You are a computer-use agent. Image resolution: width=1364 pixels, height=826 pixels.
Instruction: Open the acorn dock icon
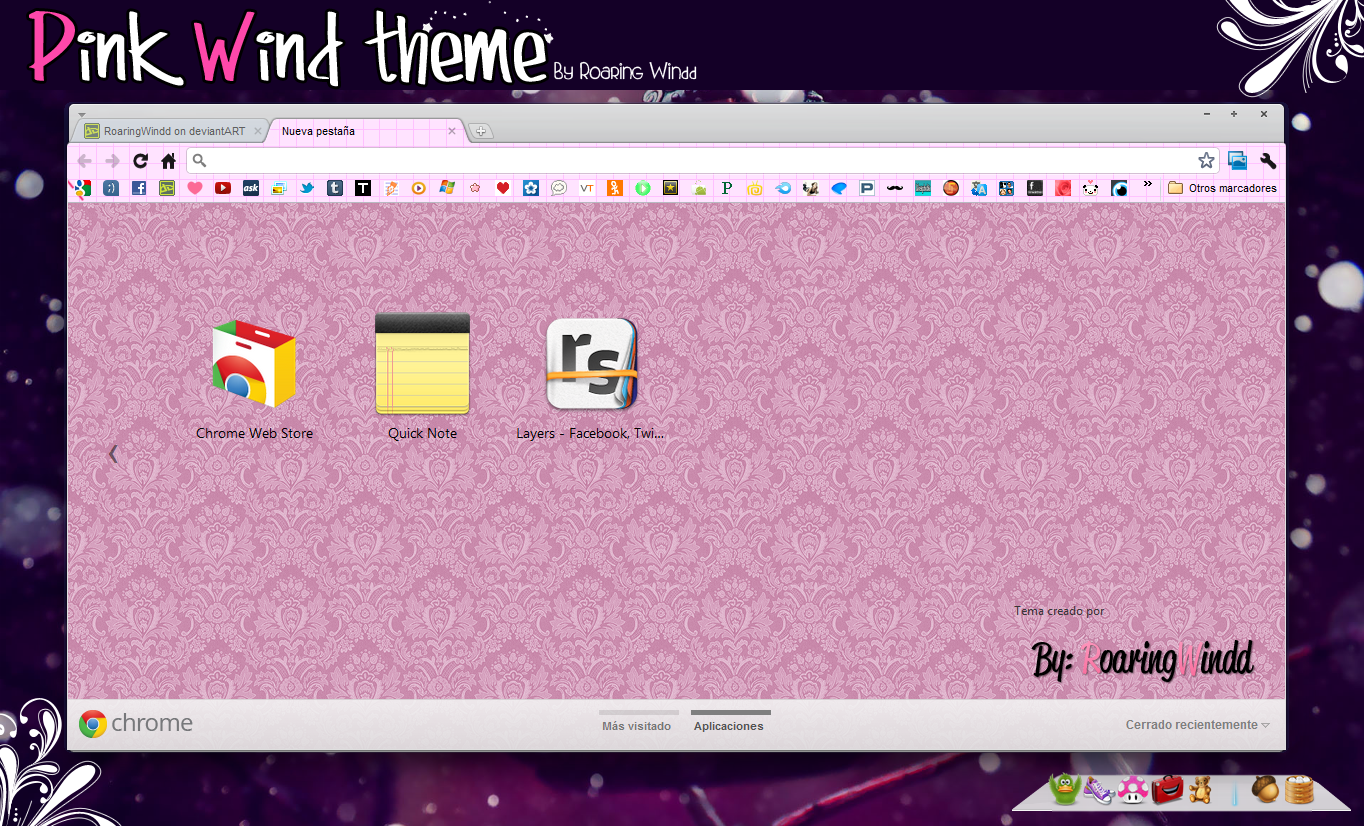pyautogui.click(x=1265, y=789)
